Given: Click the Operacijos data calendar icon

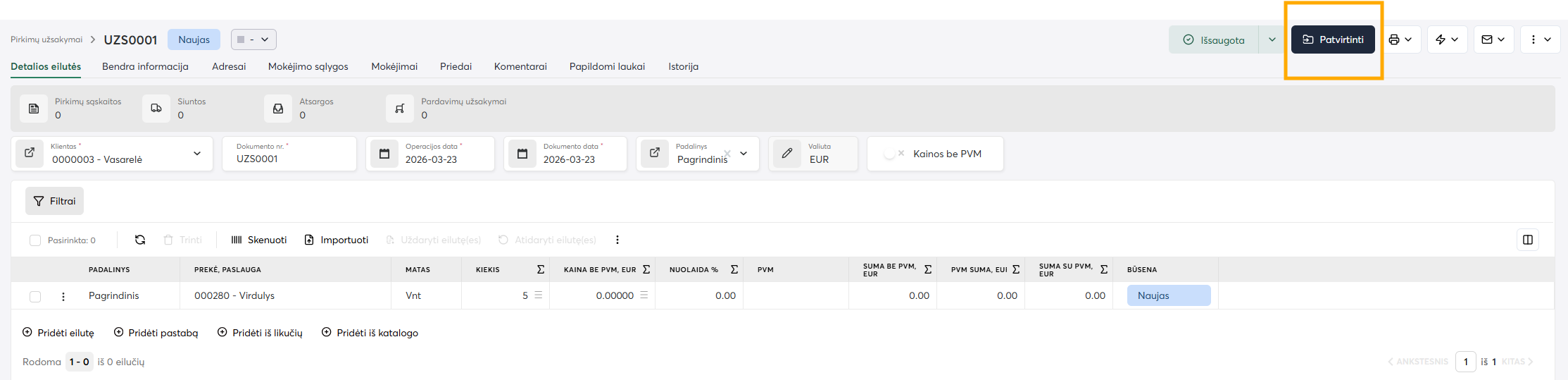Looking at the screenshot, I should 384,154.
